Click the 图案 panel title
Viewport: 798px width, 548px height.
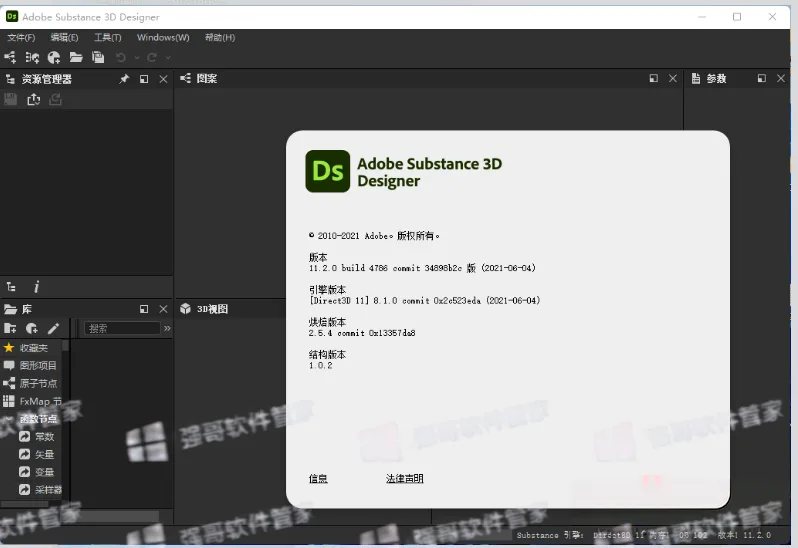pyautogui.click(x=207, y=78)
